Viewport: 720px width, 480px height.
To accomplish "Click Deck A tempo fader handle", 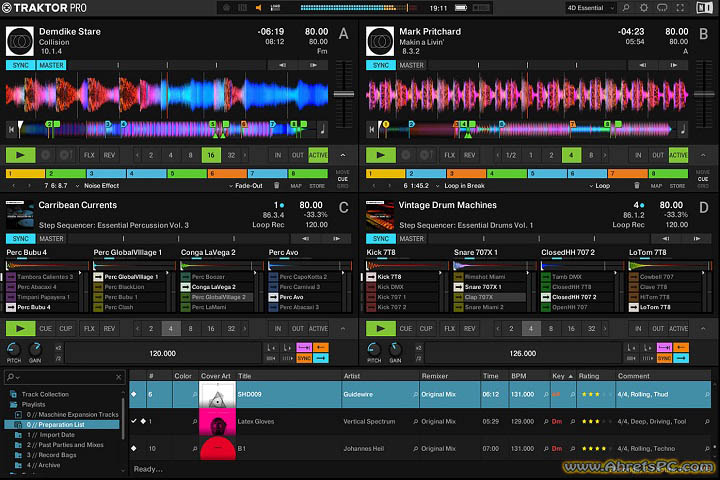I will pyautogui.click(x=343, y=94).
